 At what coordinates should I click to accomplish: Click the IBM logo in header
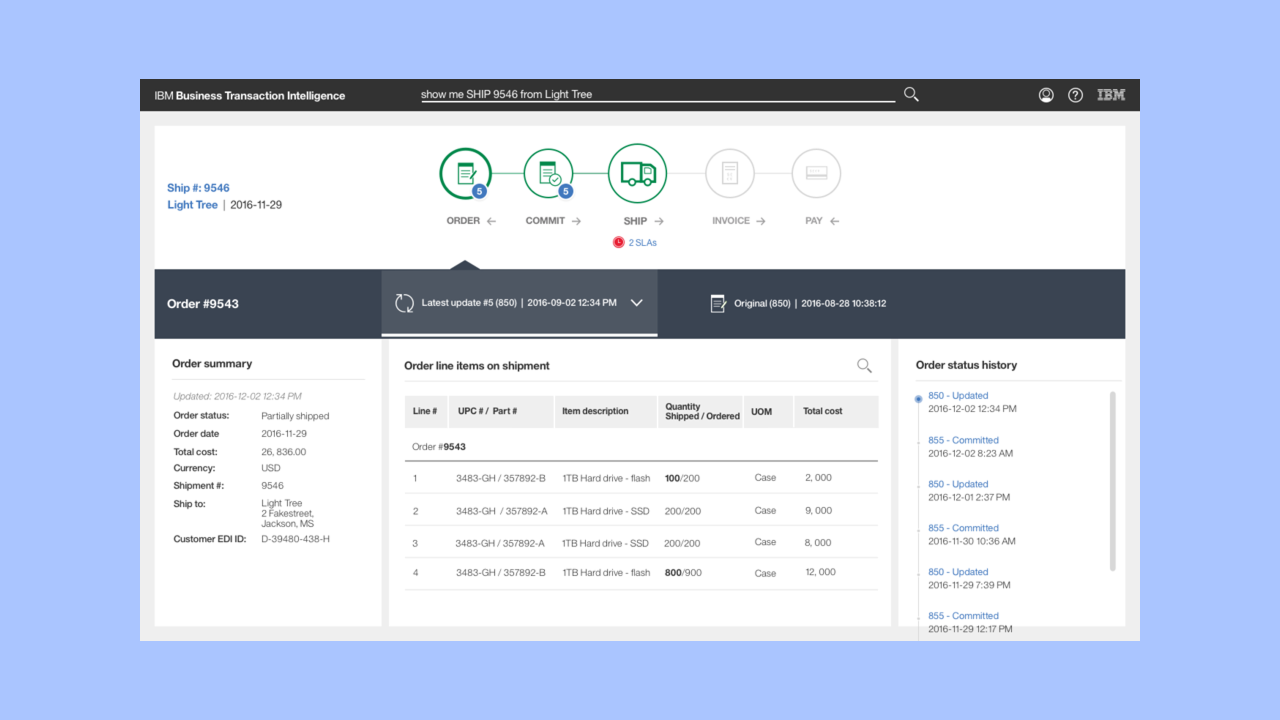(1111, 95)
